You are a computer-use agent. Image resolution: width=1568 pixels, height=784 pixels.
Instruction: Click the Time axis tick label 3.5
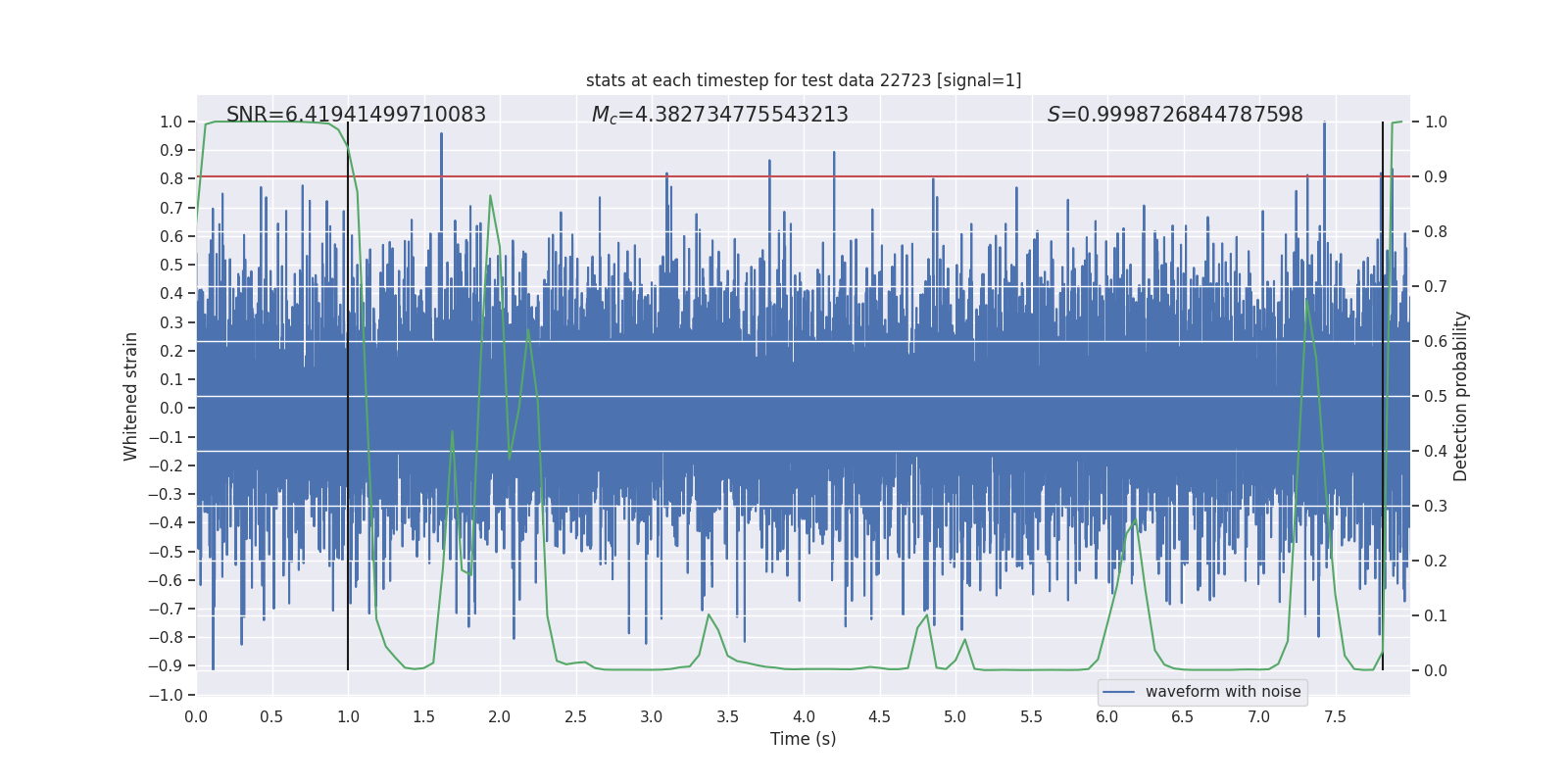[727, 716]
